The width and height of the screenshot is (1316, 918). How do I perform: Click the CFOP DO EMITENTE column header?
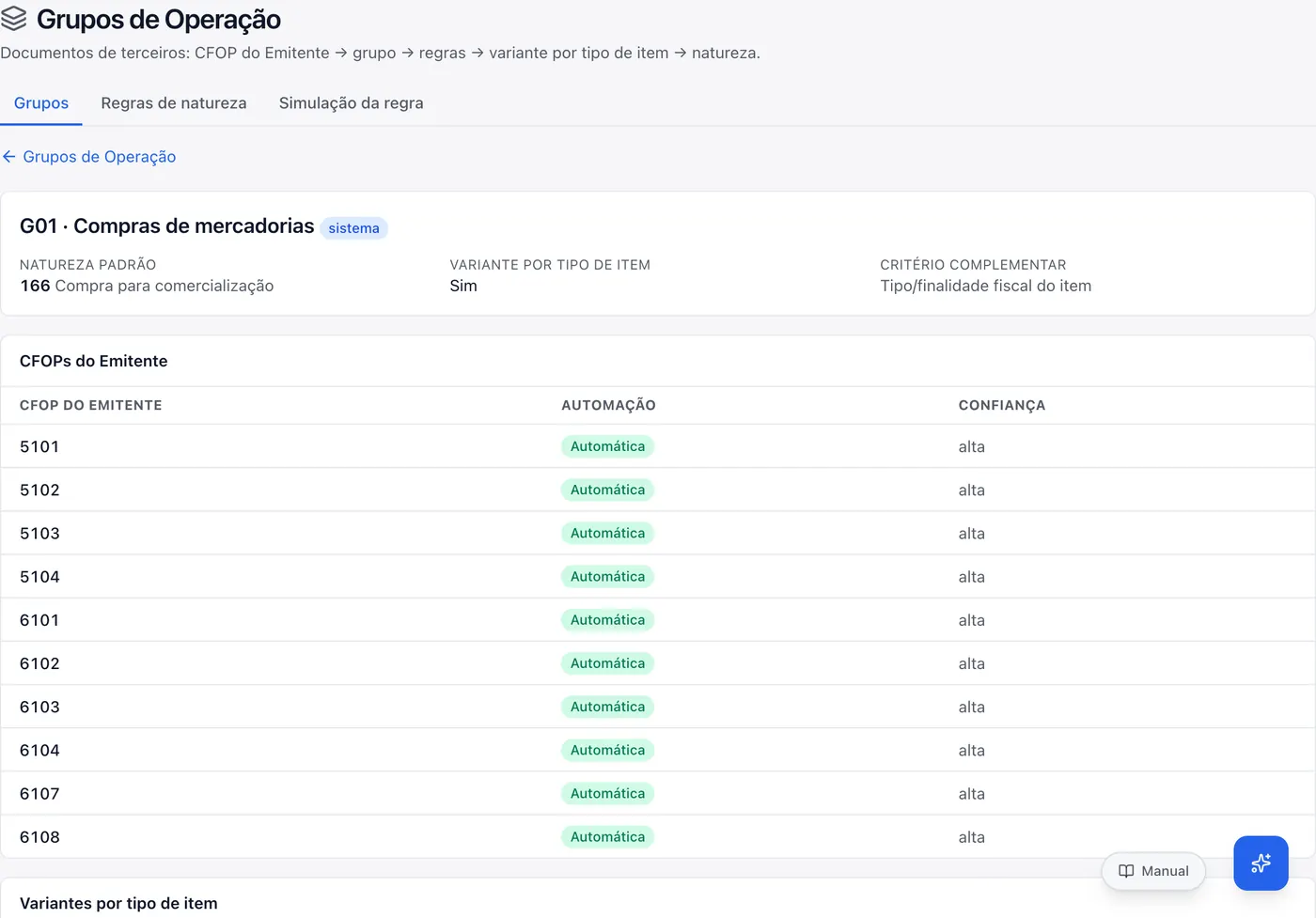pos(91,405)
